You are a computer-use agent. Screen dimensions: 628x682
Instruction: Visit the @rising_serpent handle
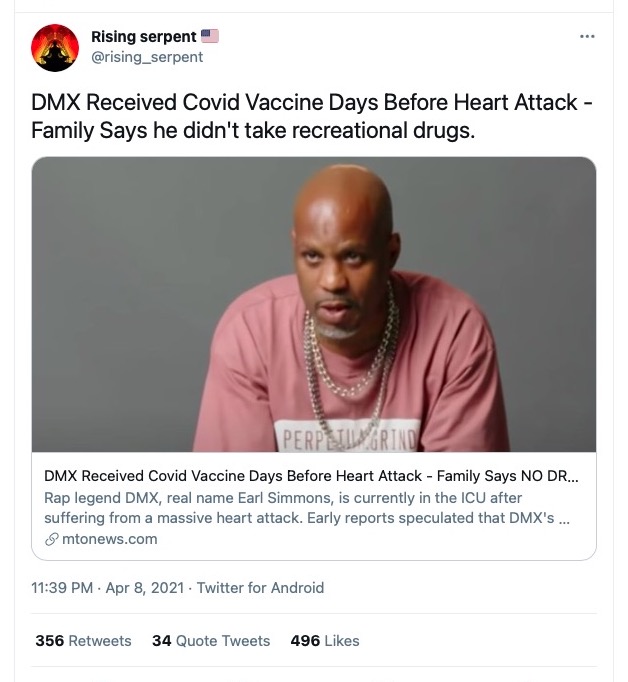[147, 57]
